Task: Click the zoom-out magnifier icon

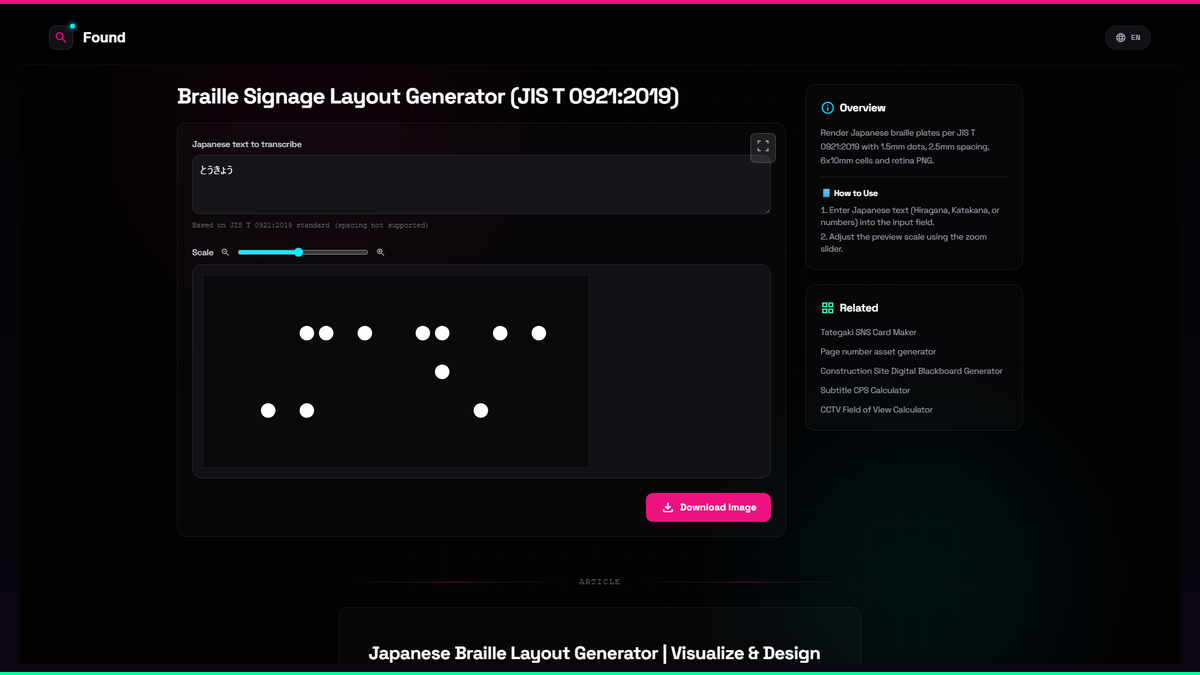Action: coord(225,252)
